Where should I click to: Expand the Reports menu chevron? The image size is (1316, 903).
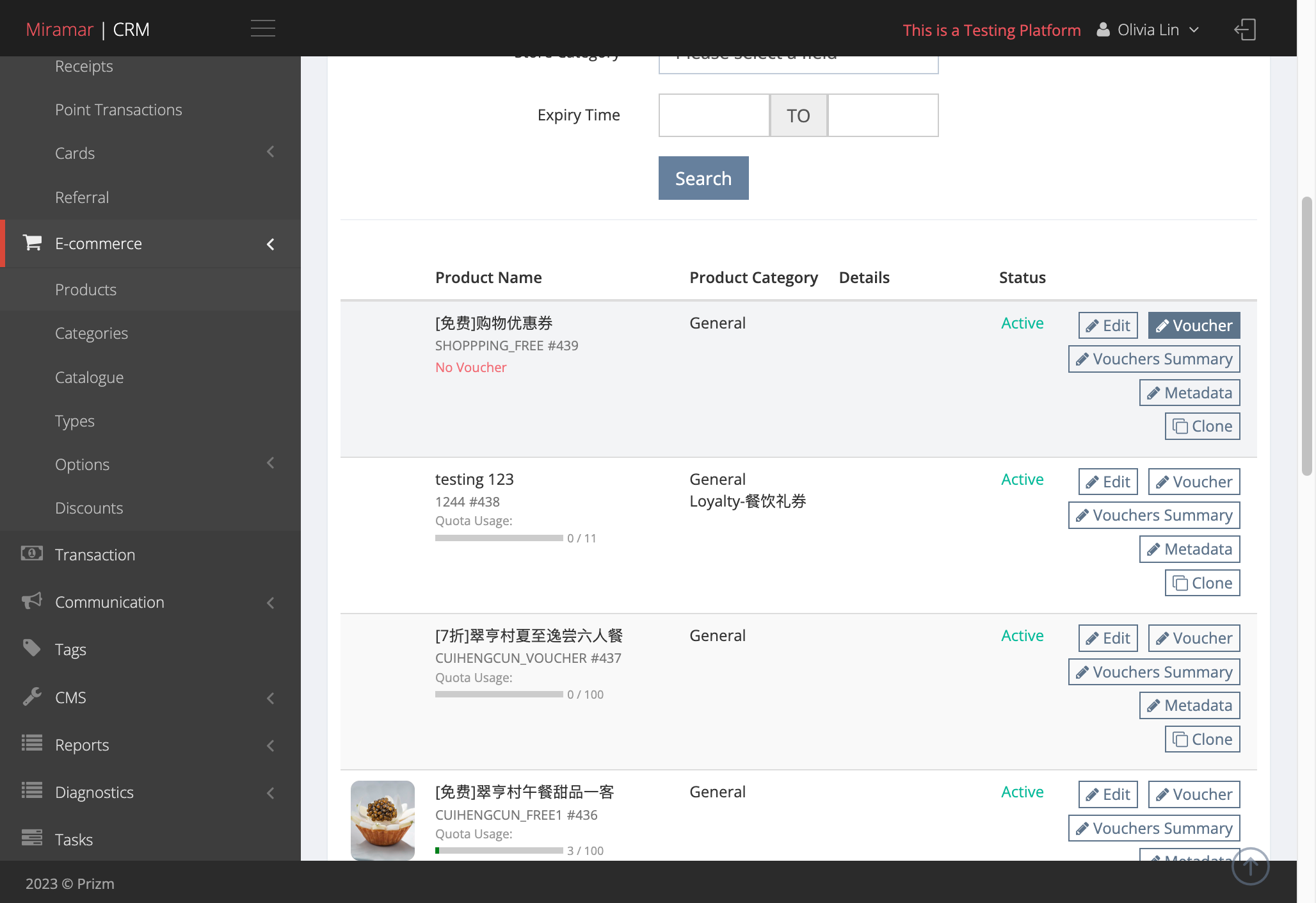point(271,745)
